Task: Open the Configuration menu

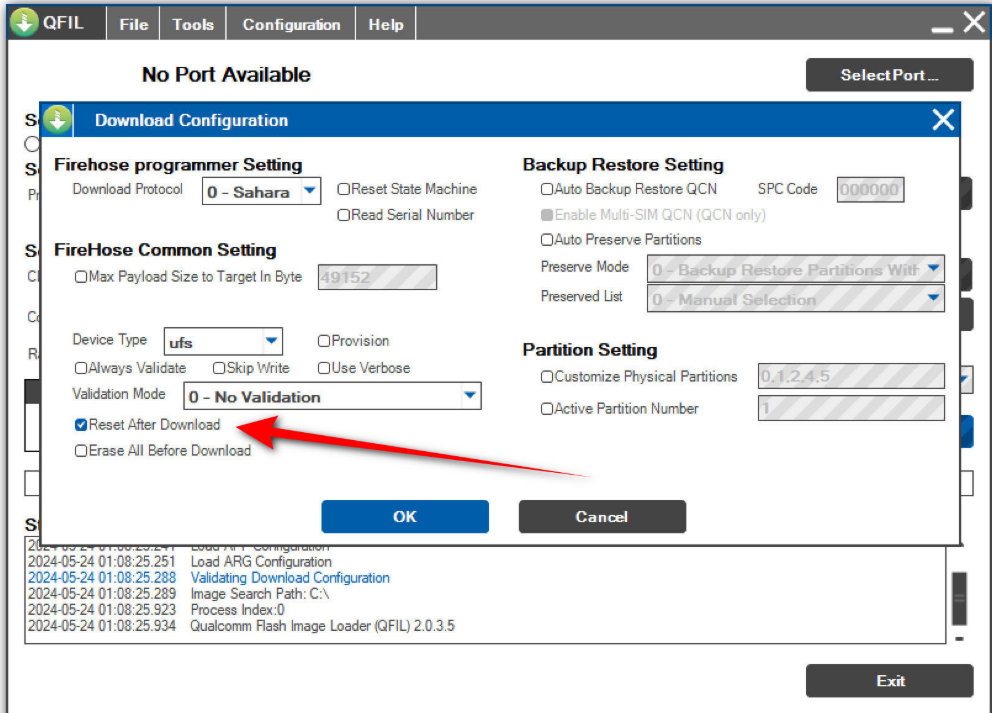Action: tap(291, 24)
